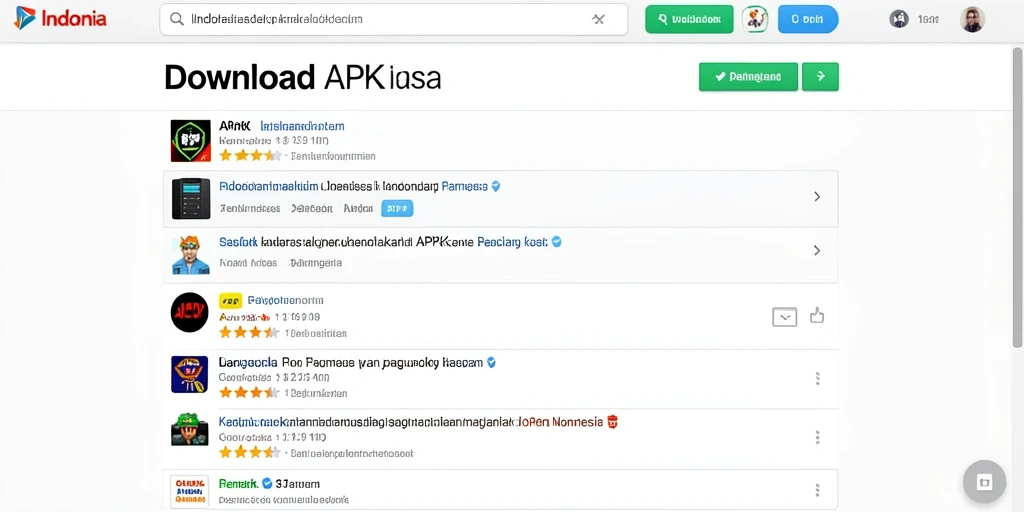Viewport: 1024px width, 512px height.
Task: Expand the Sasfutk row chevron
Action: [x=817, y=250]
